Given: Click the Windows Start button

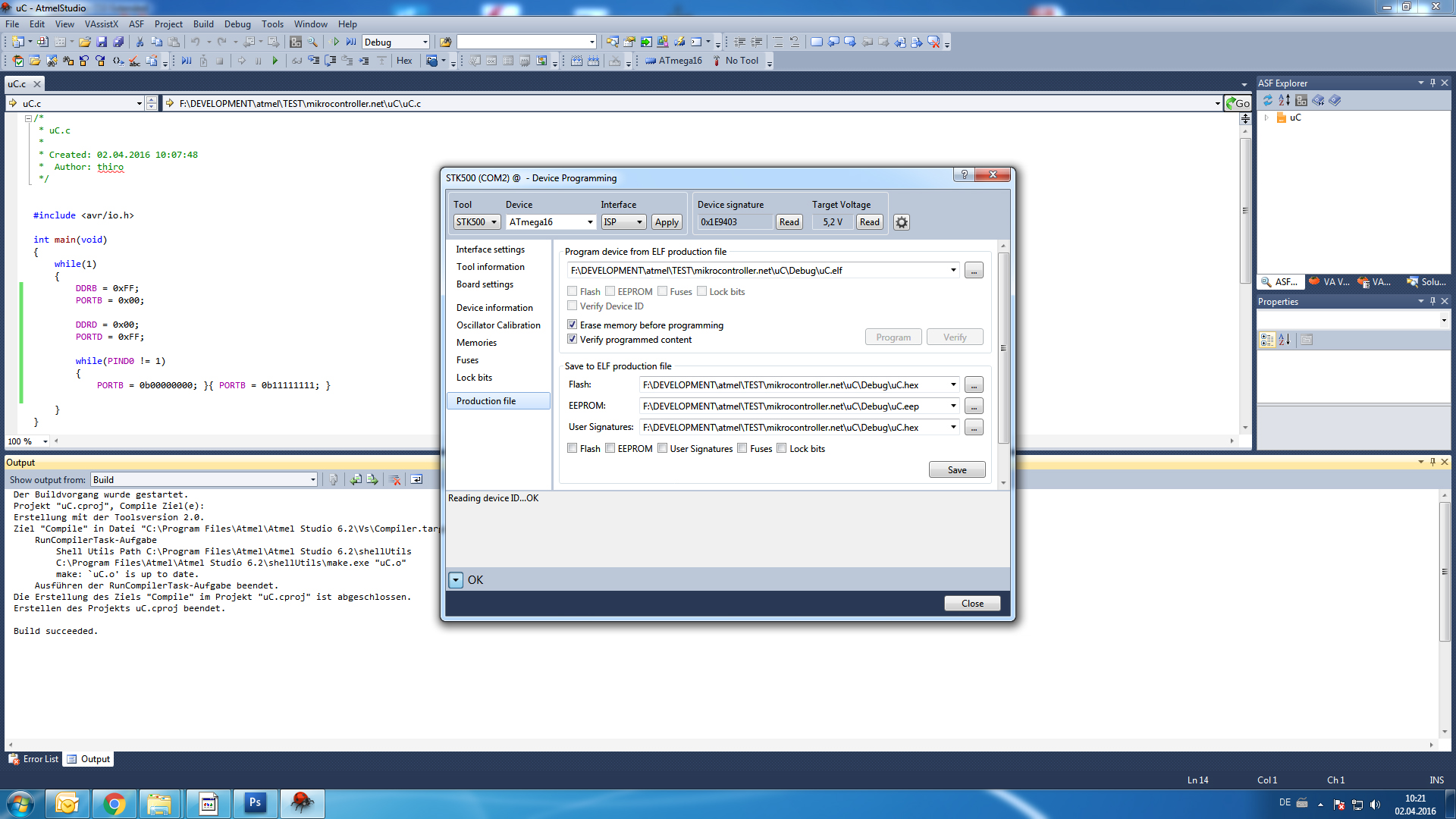Looking at the screenshot, I should click(x=20, y=804).
